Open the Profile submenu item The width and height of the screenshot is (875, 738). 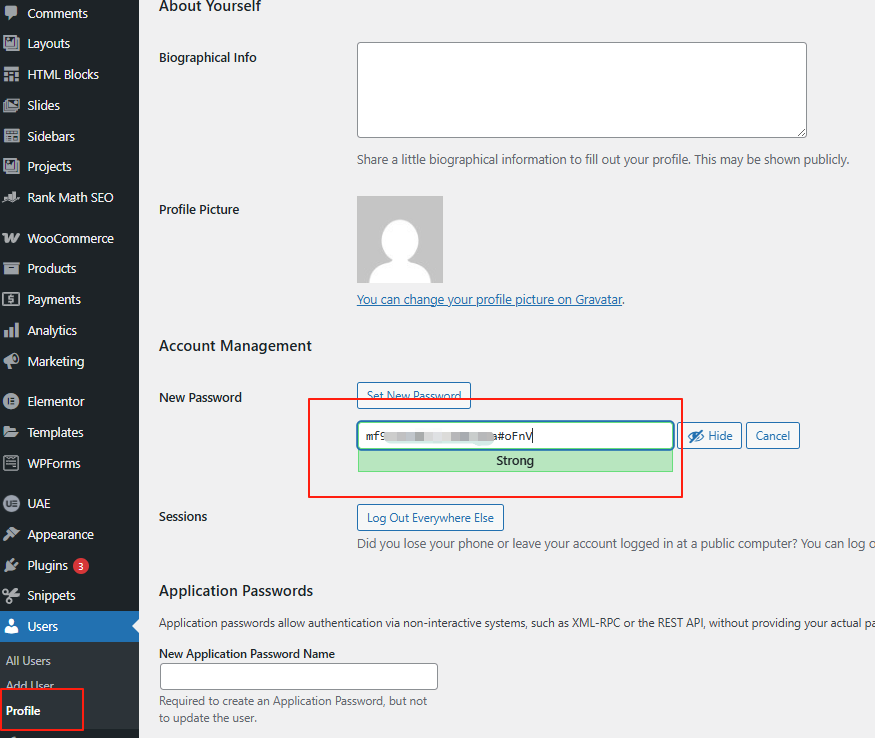point(23,711)
